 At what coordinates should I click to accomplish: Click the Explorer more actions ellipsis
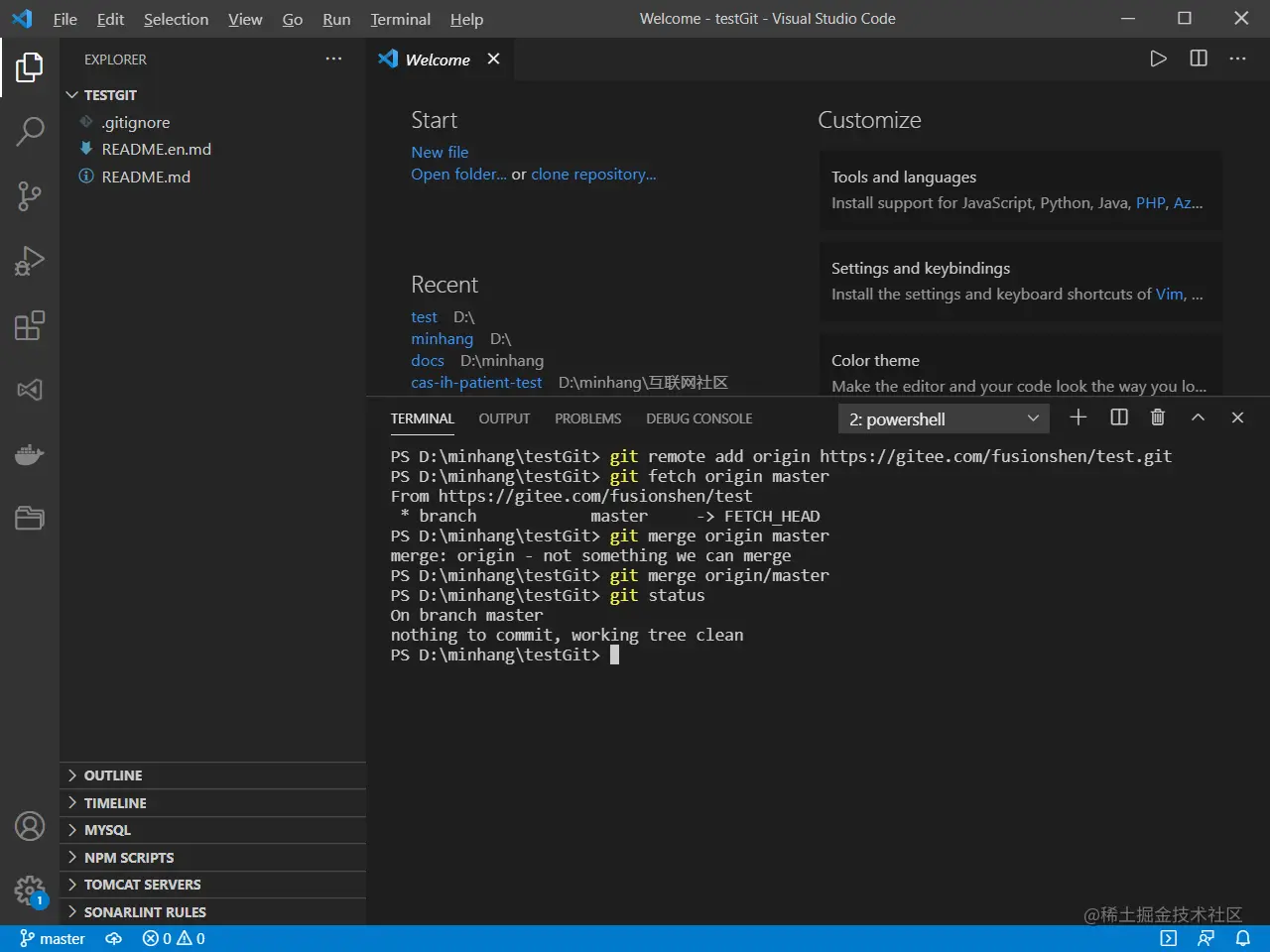click(333, 59)
